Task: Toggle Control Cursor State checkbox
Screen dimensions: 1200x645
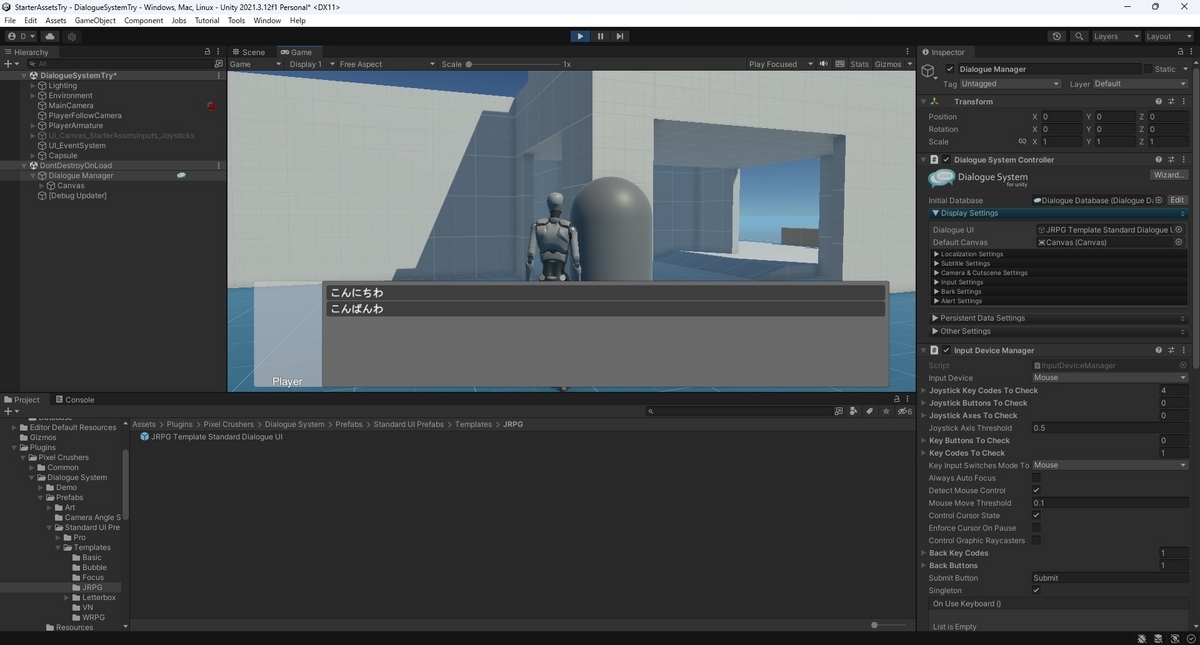Action: [x=1036, y=515]
